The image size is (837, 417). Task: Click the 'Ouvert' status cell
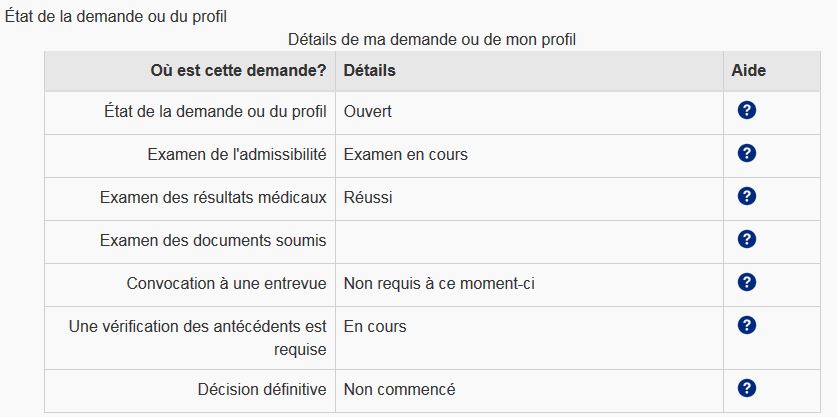coord(367,111)
